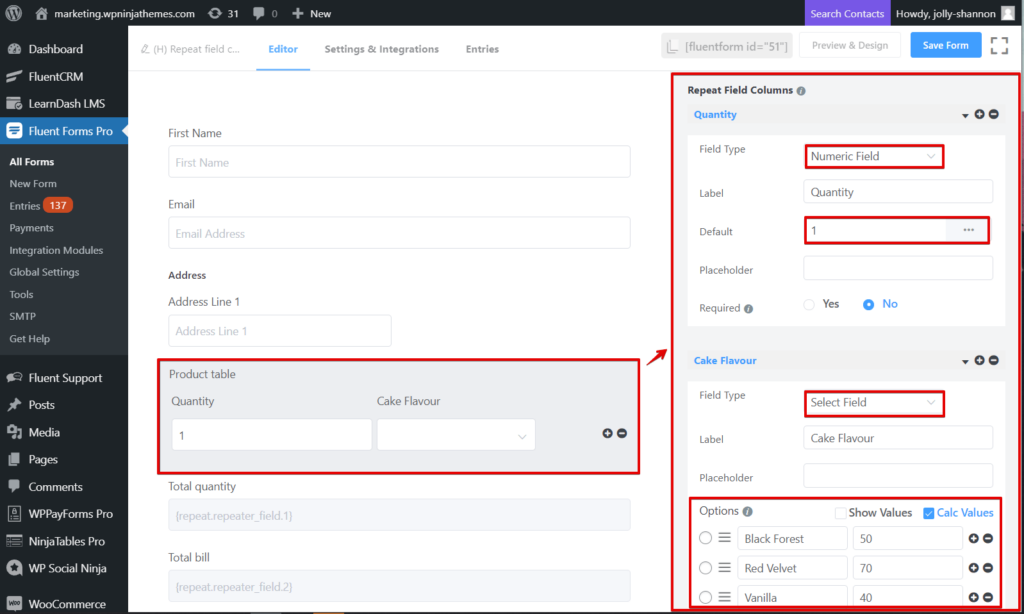The height and width of the screenshot is (614, 1024).
Task: Click Search Contacts button
Action: pos(847,13)
